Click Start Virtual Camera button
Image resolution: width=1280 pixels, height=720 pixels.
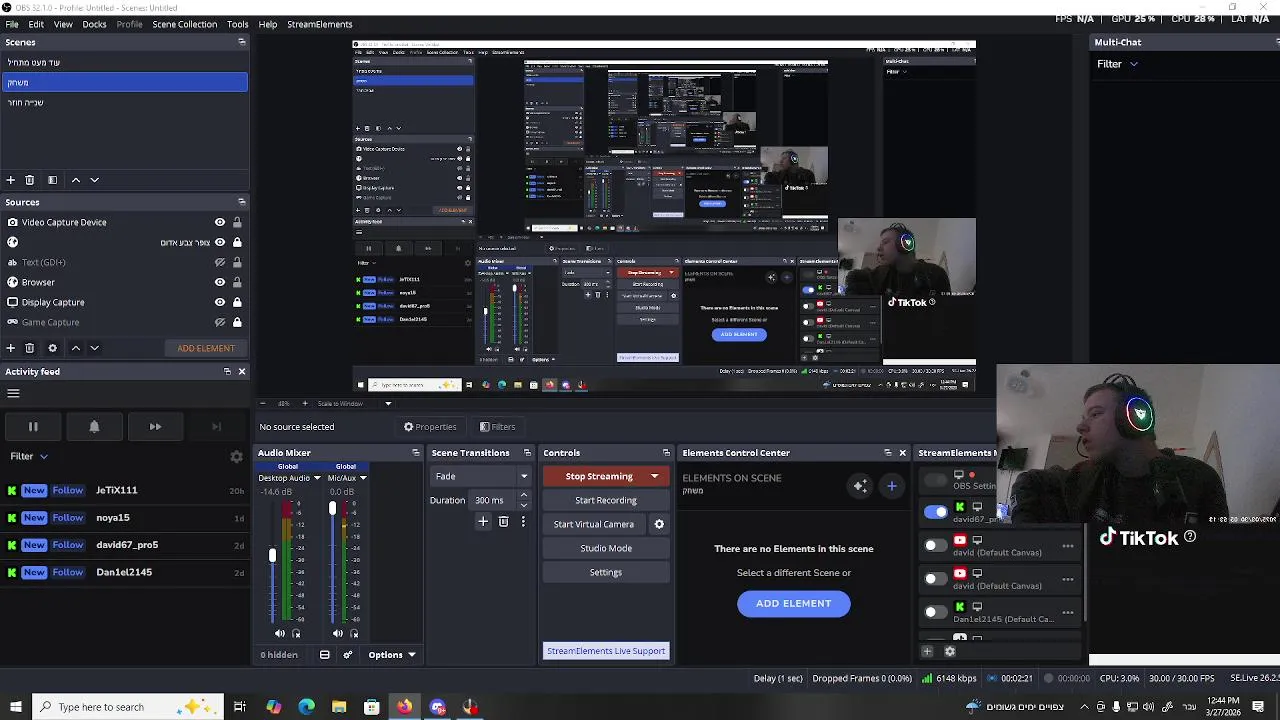(594, 524)
